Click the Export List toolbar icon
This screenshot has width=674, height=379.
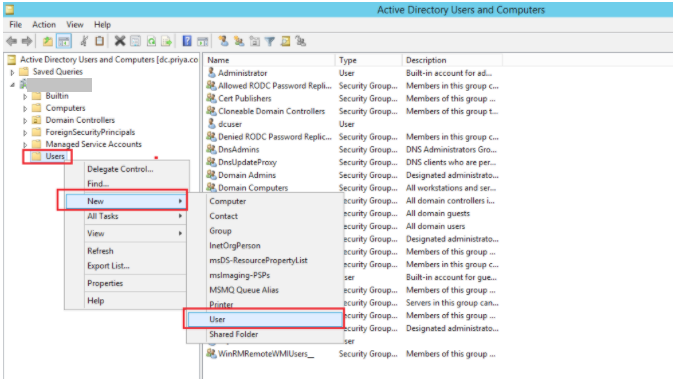click(166, 41)
